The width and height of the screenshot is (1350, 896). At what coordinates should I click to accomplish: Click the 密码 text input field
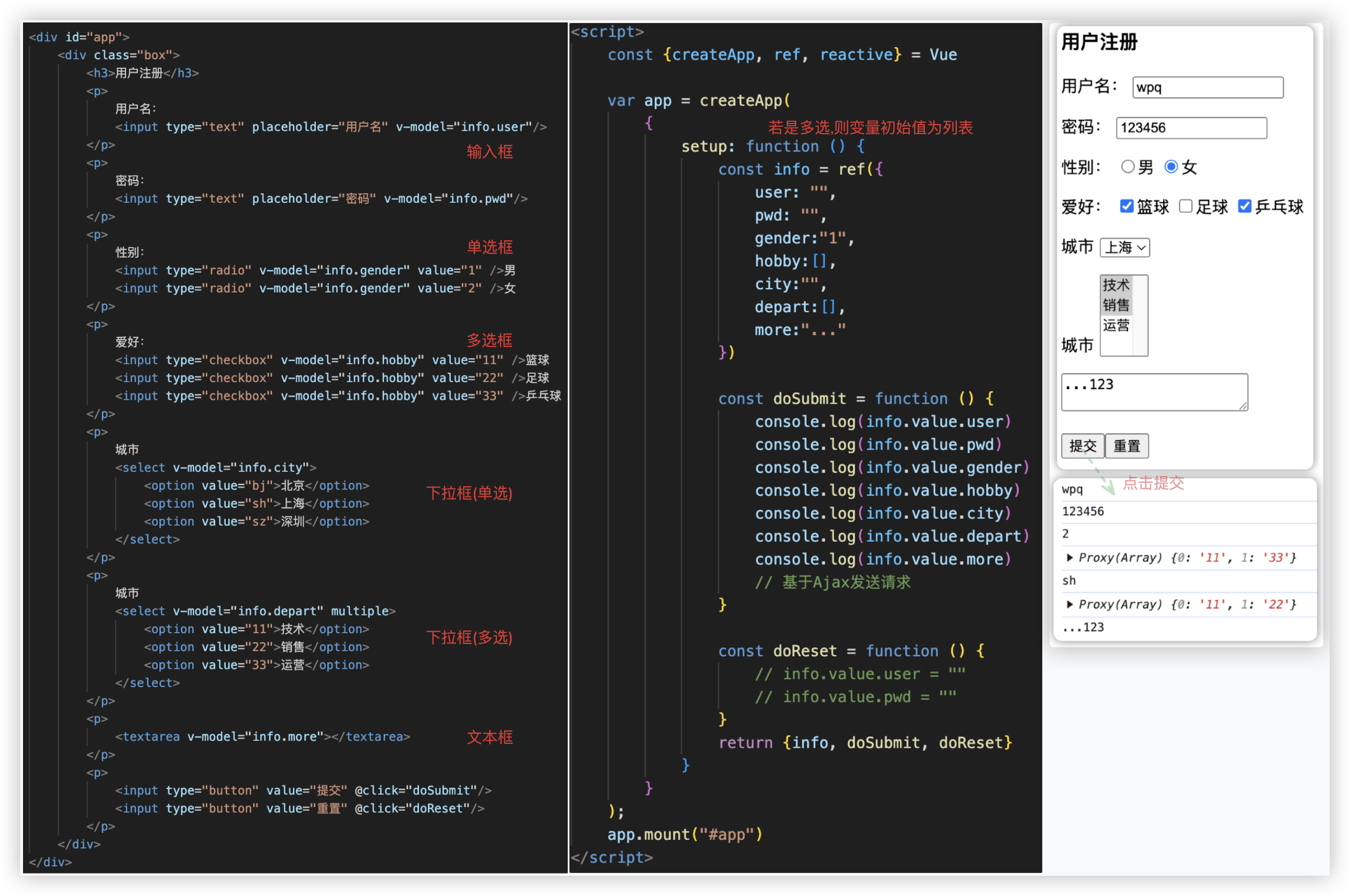[1191, 127]
